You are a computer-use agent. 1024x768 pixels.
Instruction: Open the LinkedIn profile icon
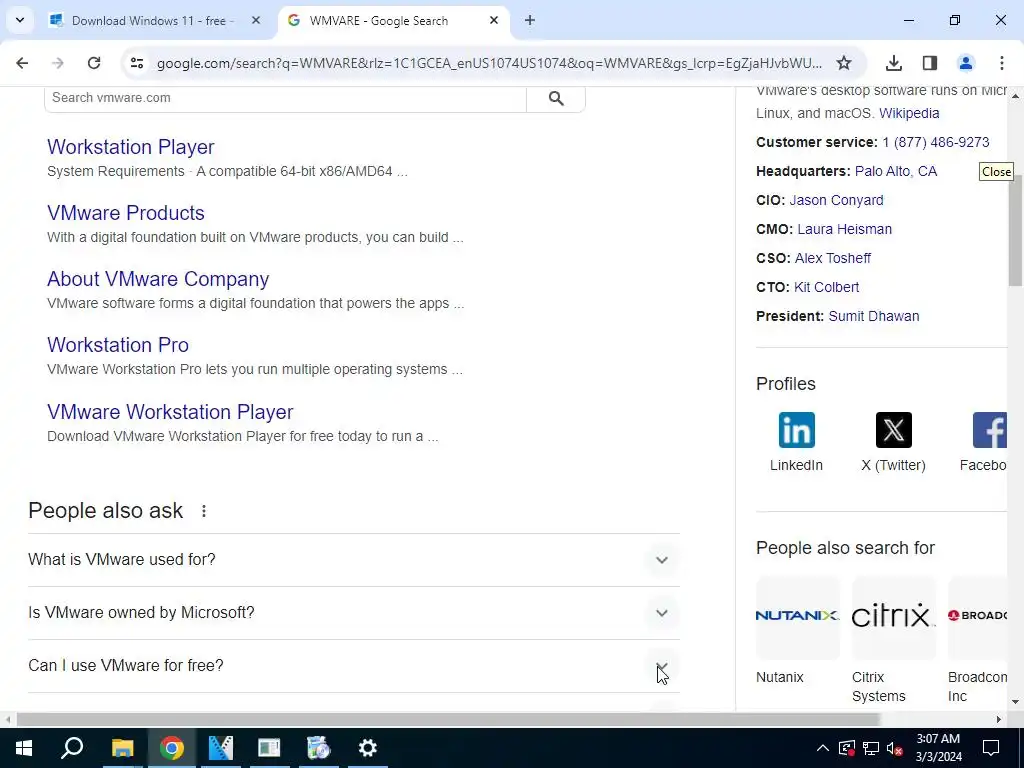796,430
